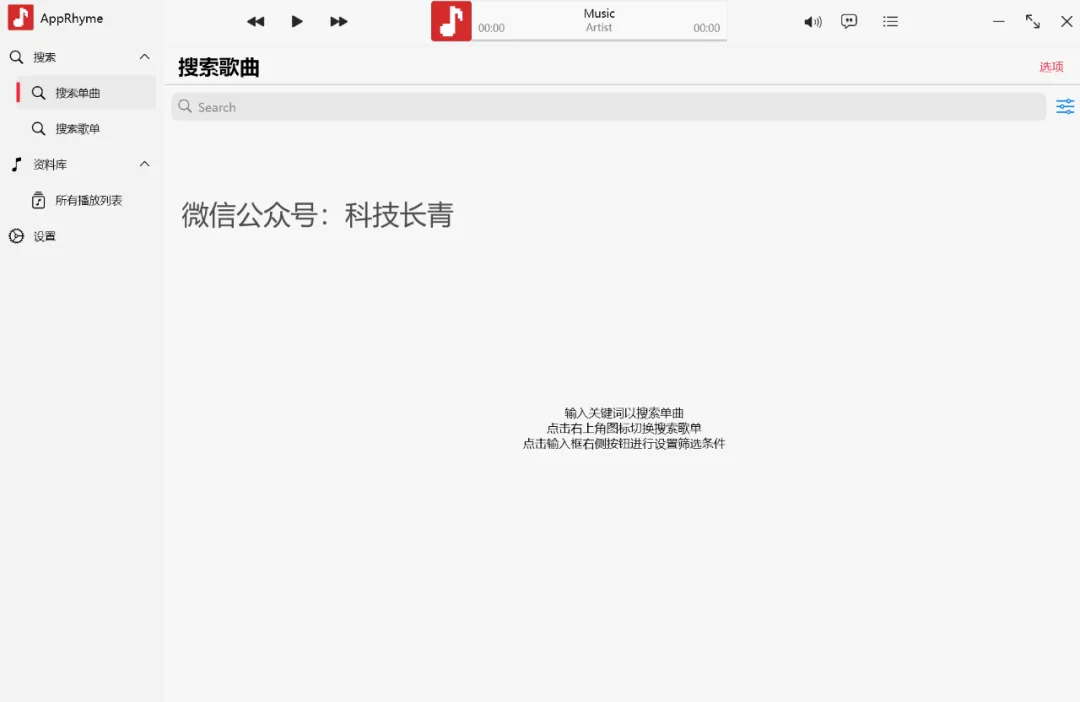This screenshot has width=1080, height=702.
Task: Open 设置 settings page
Action: click(44, 236)
